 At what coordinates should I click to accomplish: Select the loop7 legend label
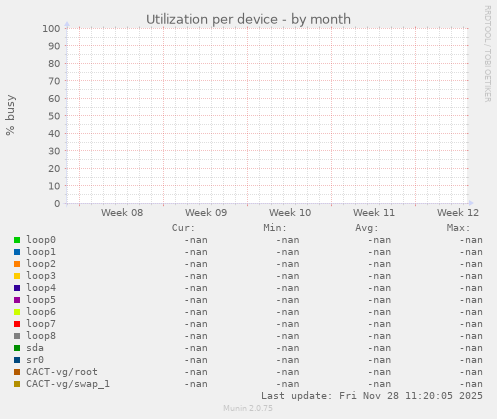coord(41,324)
